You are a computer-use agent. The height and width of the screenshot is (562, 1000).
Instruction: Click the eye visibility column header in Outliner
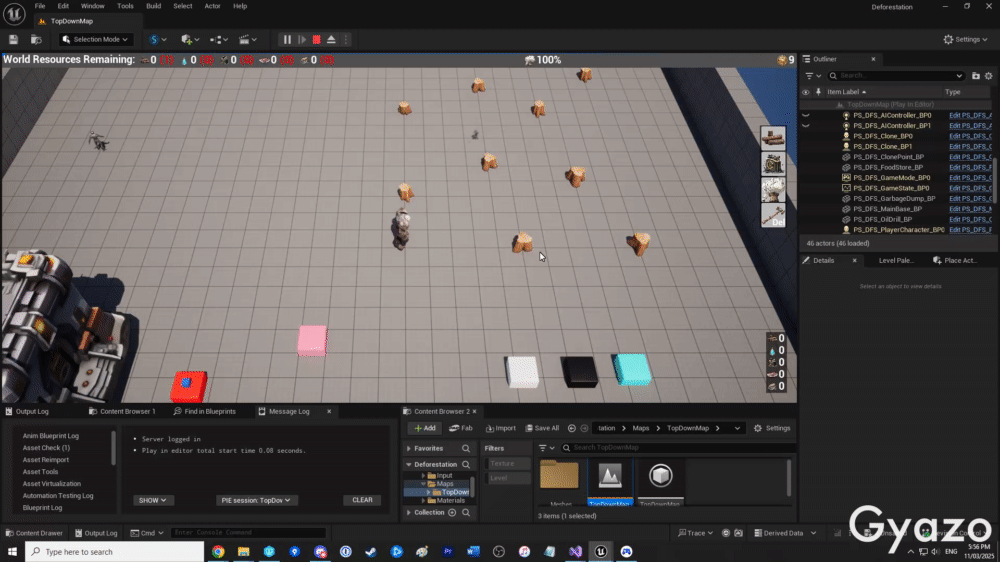tap(806, 92)
